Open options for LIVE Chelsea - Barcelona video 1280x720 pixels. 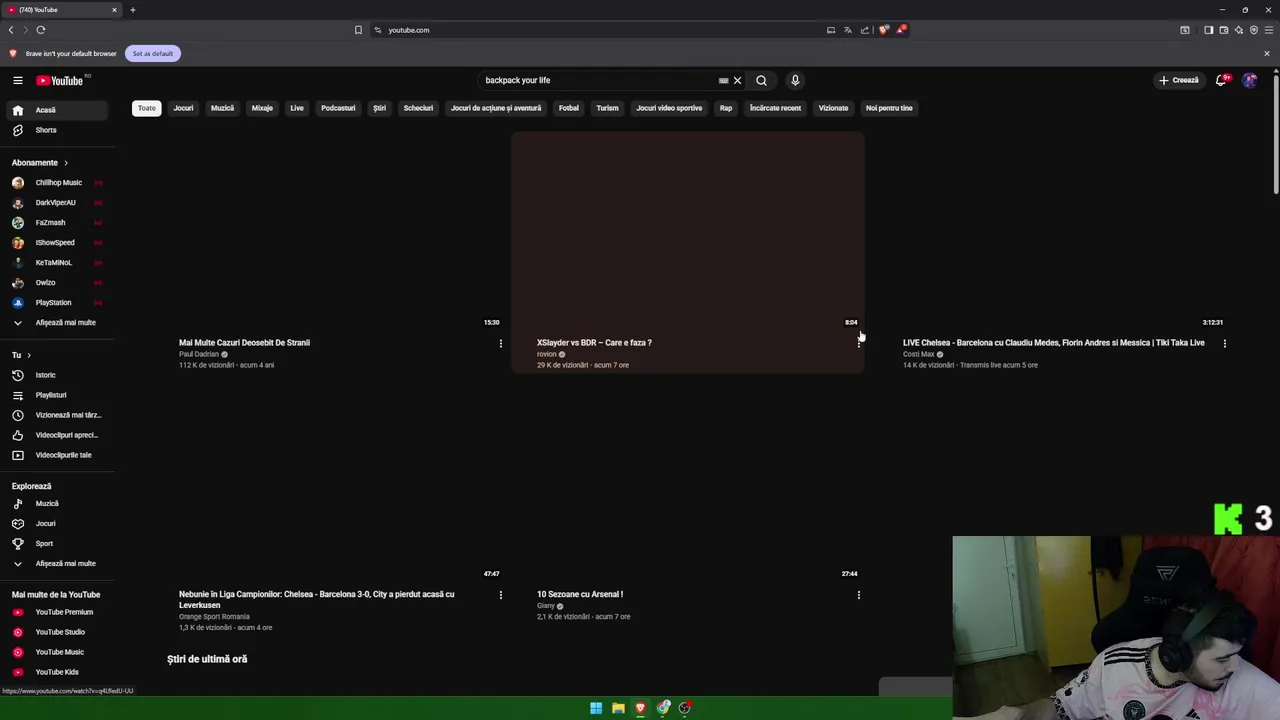[1224, 343]
